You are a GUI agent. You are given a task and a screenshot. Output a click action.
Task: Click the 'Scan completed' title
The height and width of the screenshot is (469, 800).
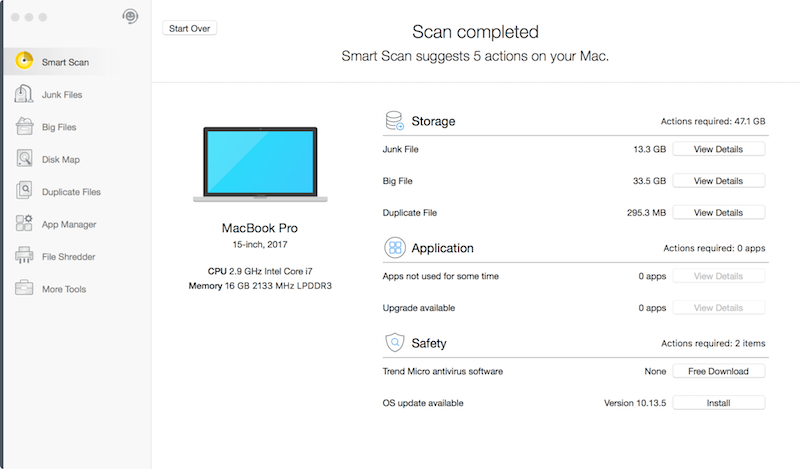pyautogui.click(x=476, y=32)
